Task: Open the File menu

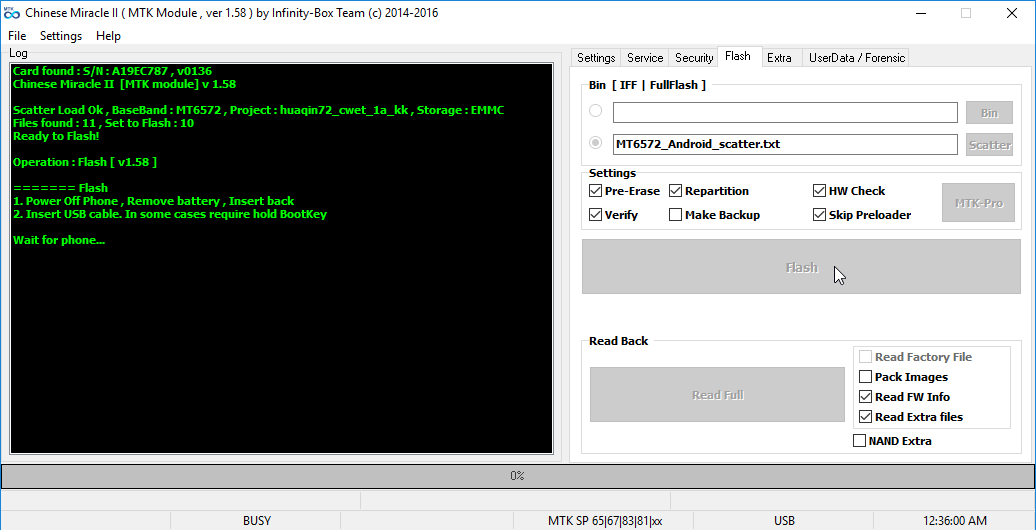Action: (17, 36)
